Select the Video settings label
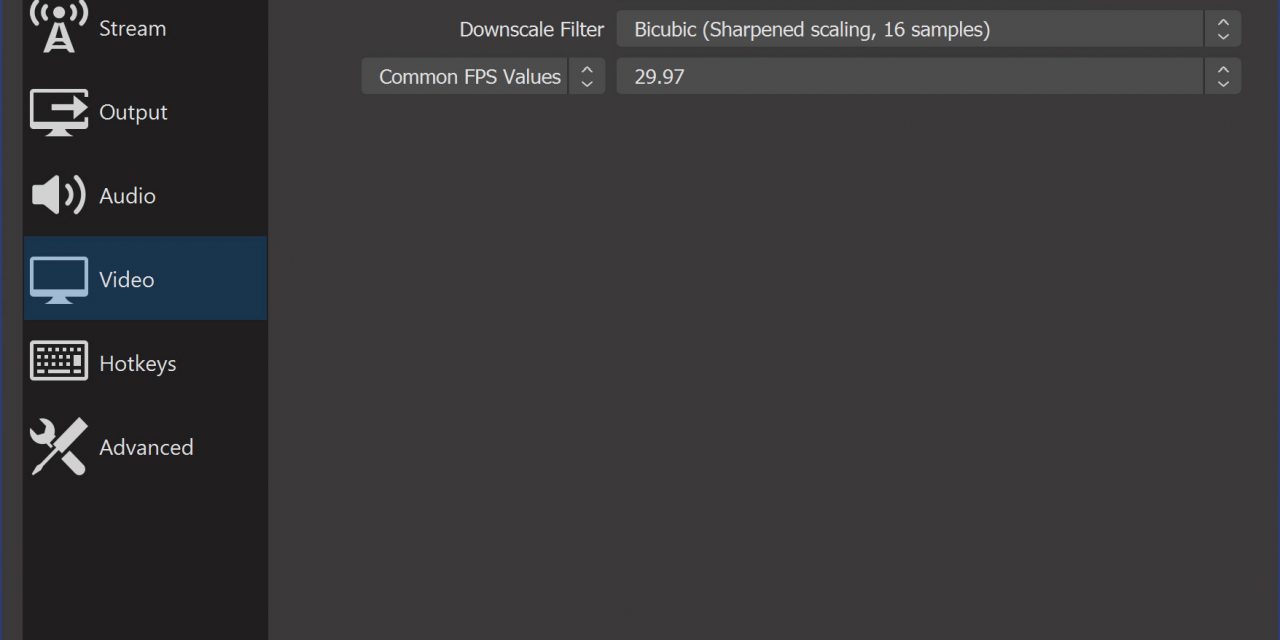The height and width of the screenshot is (640, 1280). click(126, 280)
